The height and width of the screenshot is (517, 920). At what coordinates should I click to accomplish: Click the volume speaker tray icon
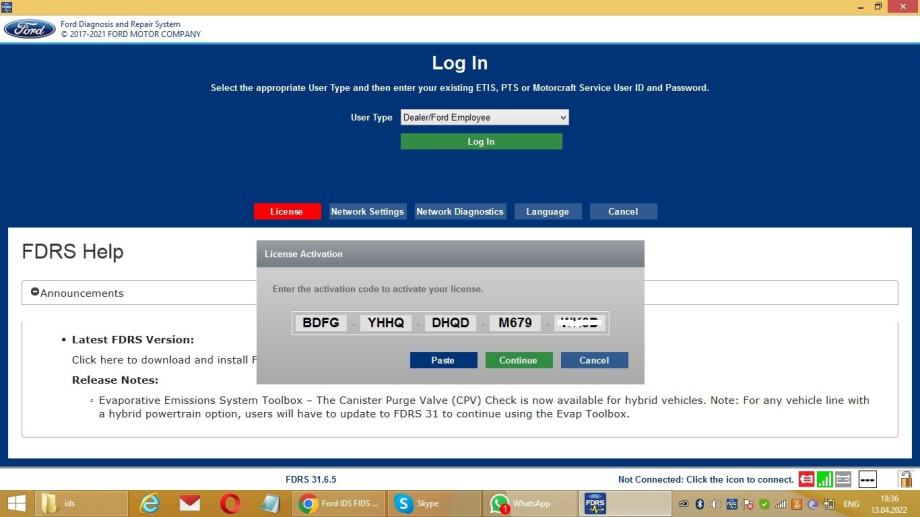coord(715,504)
